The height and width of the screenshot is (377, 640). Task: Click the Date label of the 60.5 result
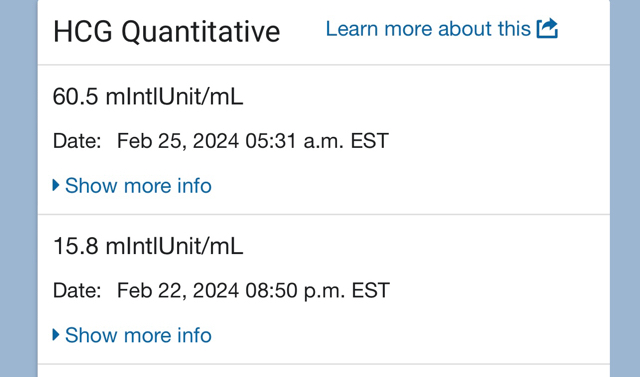[x=77, y=141]
